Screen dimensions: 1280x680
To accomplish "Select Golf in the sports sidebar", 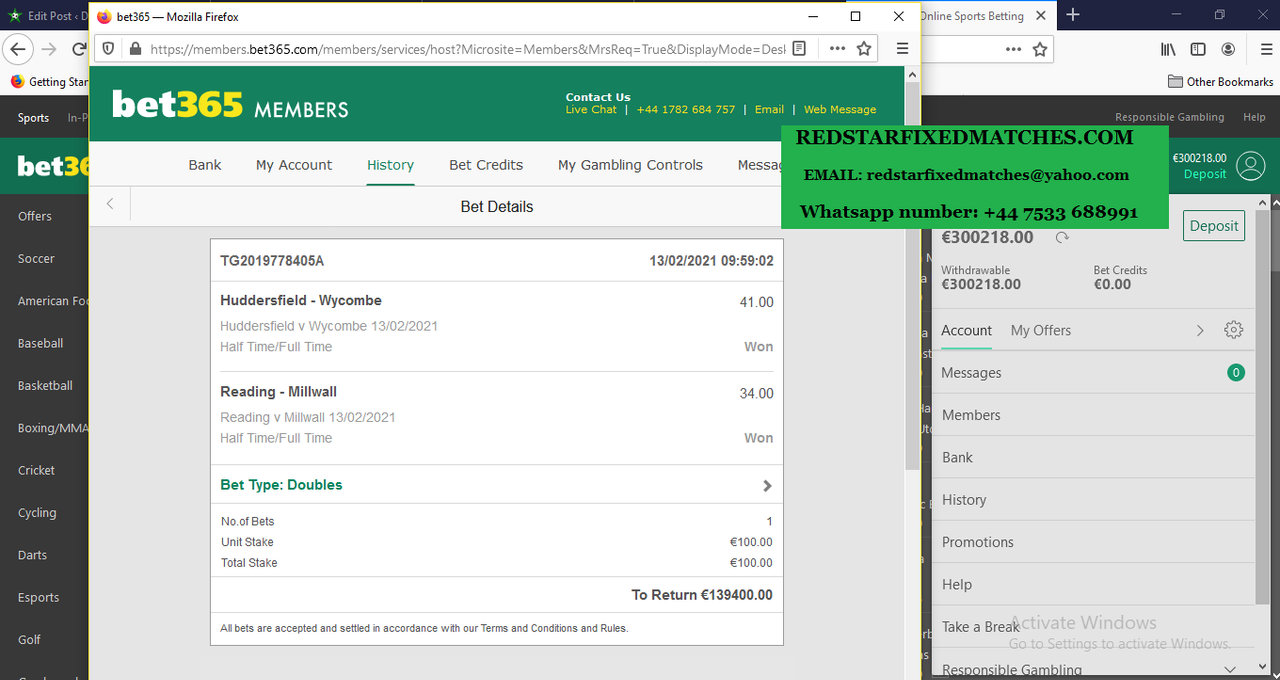I will pyautogui.click(x=29, y=640).
